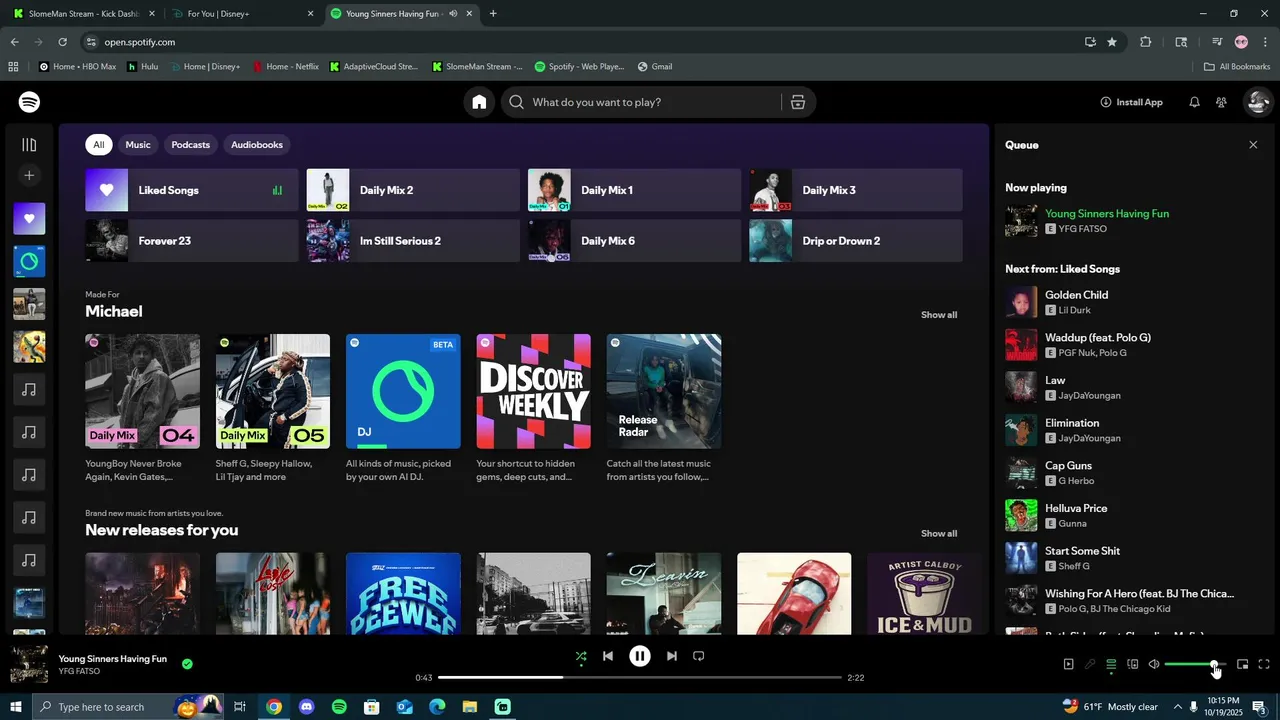Open the Free Peewee new release cover
1280x720 pixels.
tap(403, 594)
